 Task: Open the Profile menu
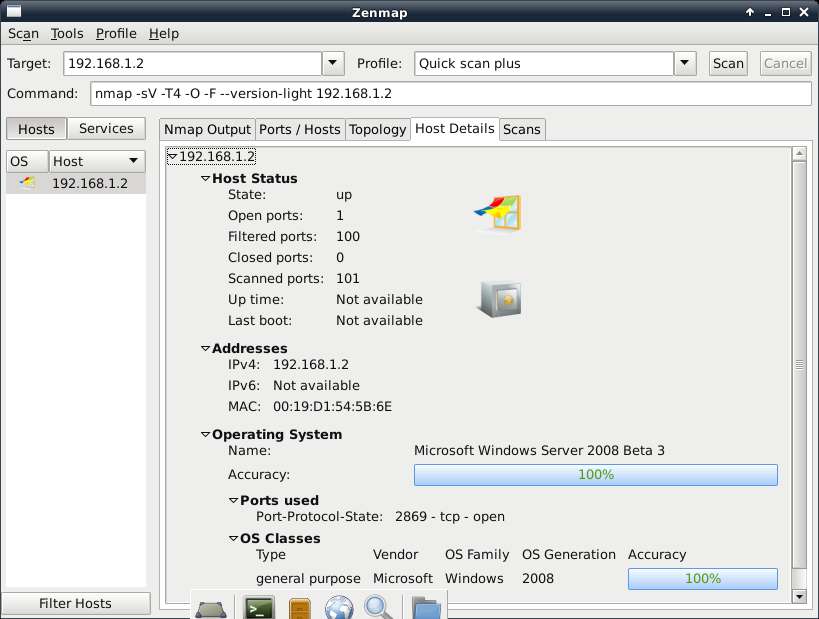[116, 33]
